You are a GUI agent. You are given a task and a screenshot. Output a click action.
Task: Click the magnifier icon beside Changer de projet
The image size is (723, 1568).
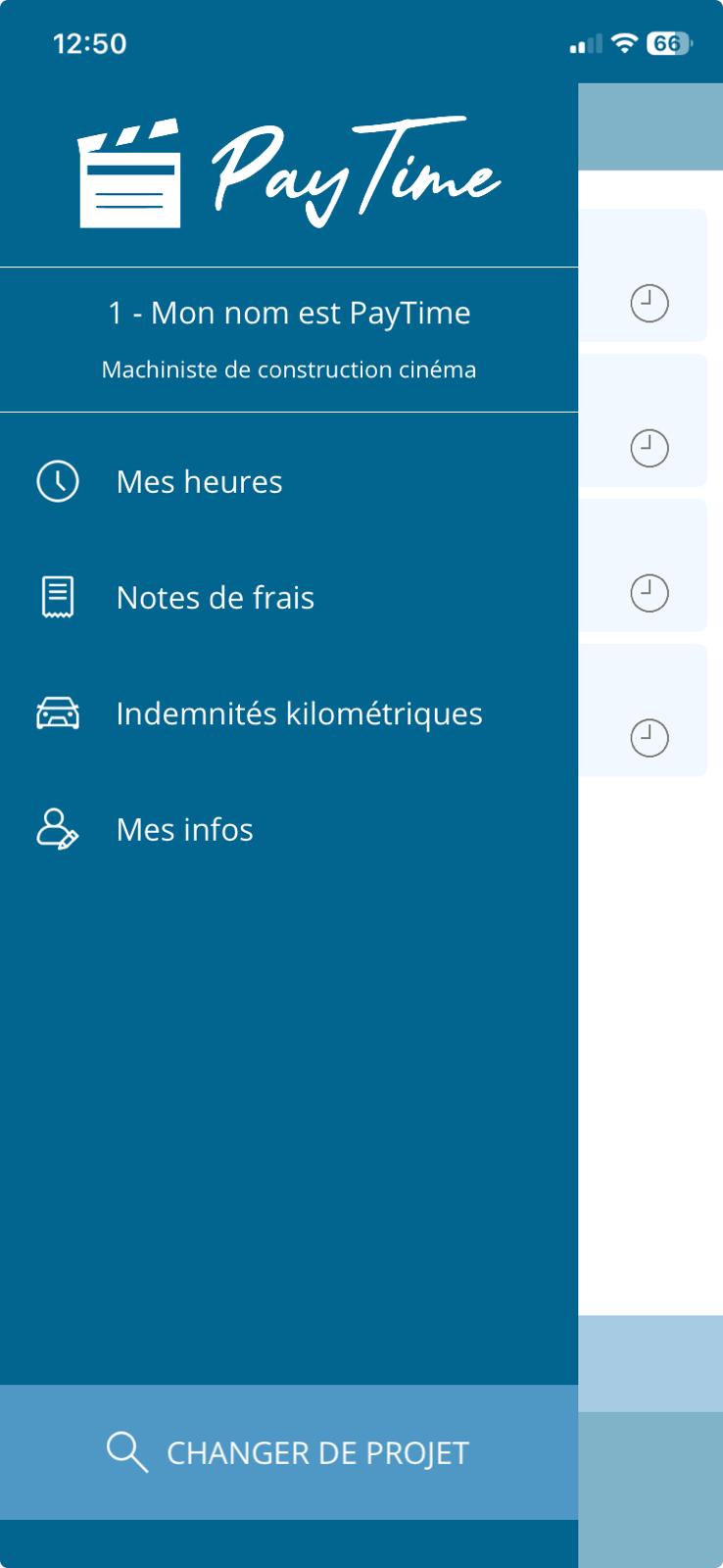(127, 1451)
